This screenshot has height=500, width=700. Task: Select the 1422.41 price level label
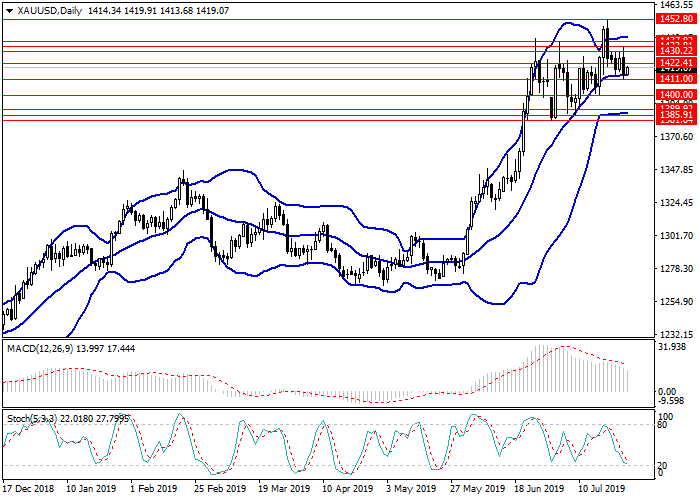coord(676,62)
